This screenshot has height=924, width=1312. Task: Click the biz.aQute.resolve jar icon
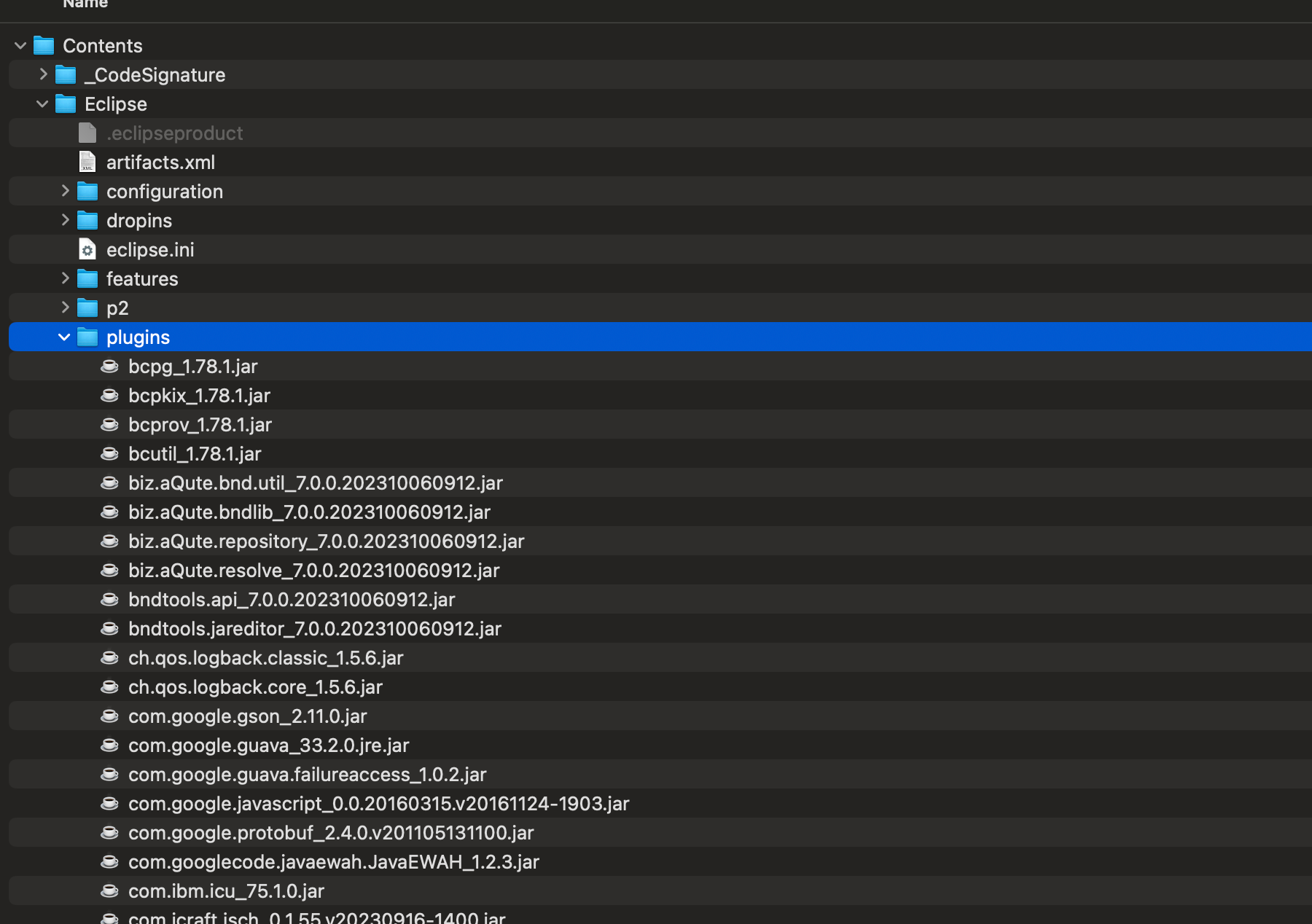109,570
